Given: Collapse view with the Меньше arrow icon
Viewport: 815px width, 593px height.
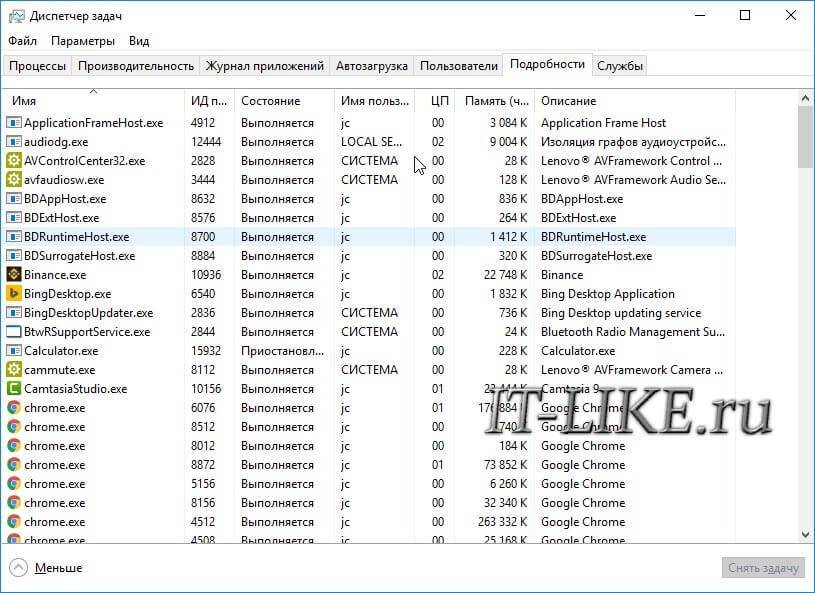Looking at the screenshot, I should [x=18, y=568].
